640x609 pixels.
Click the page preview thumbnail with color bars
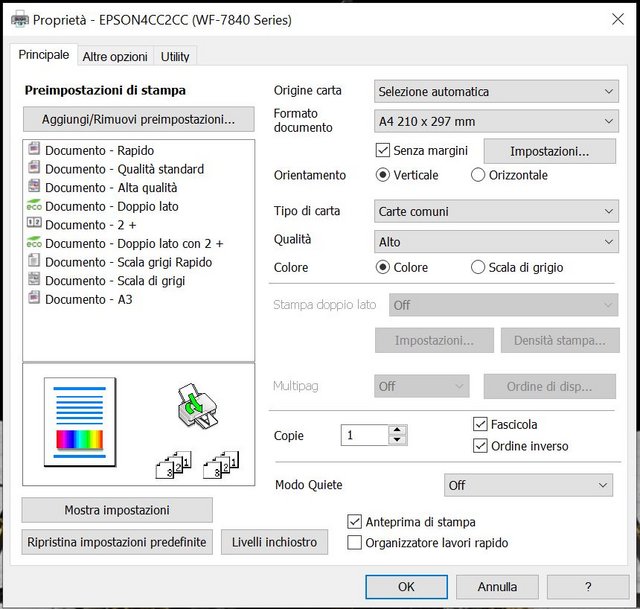coord(80,422)
